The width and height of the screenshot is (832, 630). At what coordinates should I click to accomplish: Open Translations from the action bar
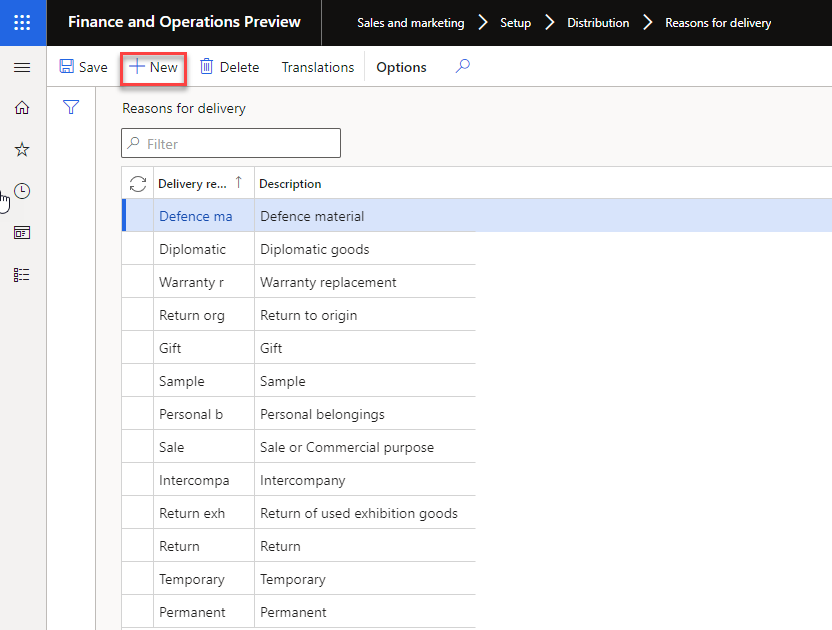317,67
